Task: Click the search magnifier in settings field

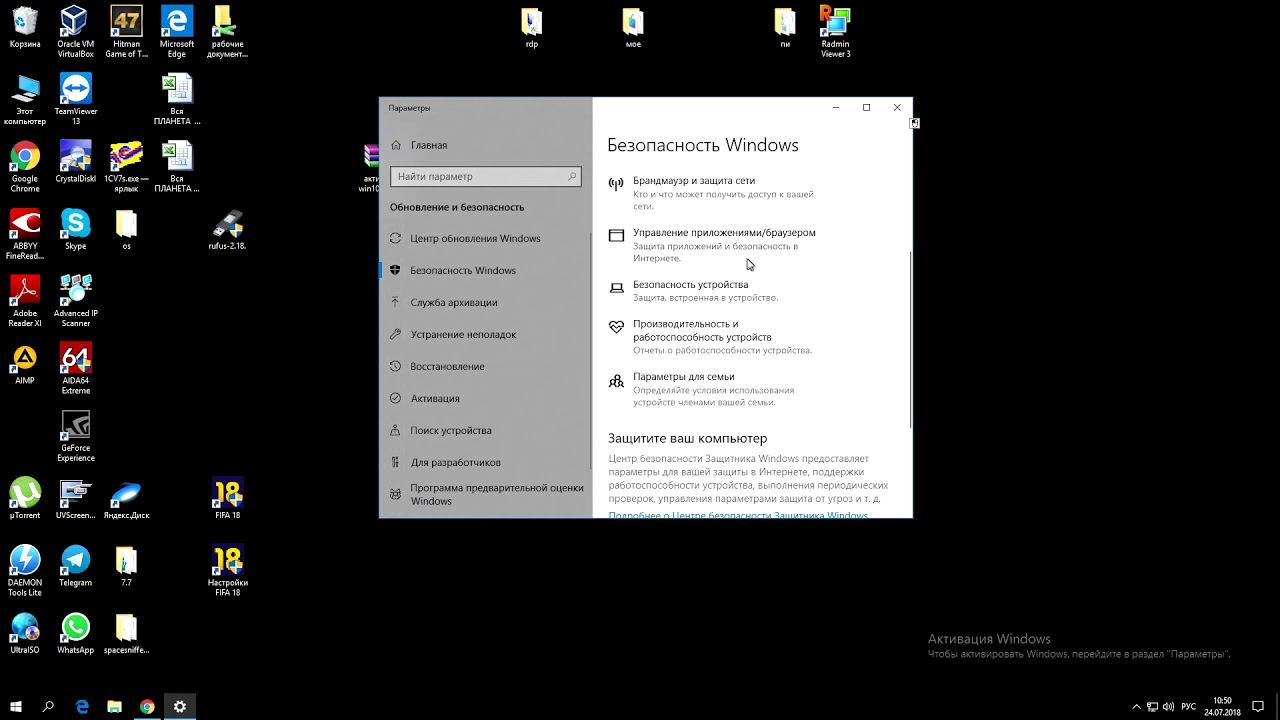Action: [572, 176]
